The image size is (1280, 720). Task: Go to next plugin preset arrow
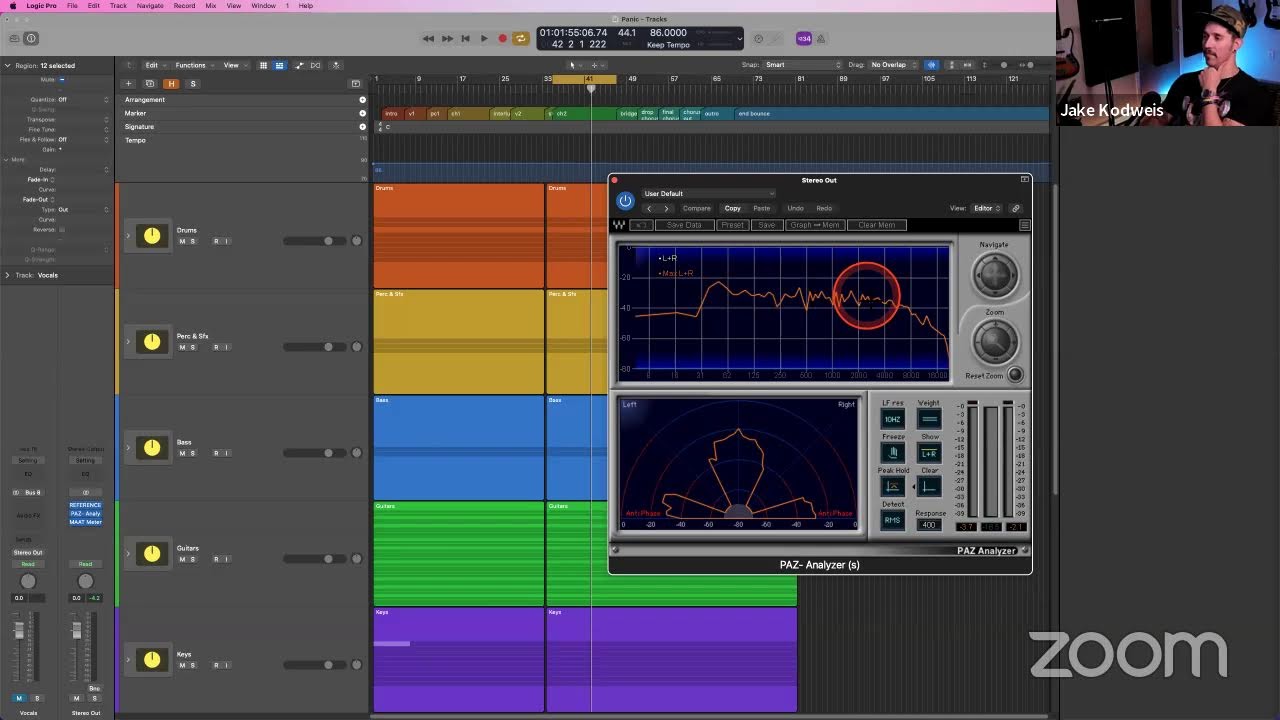coord(666,208)
